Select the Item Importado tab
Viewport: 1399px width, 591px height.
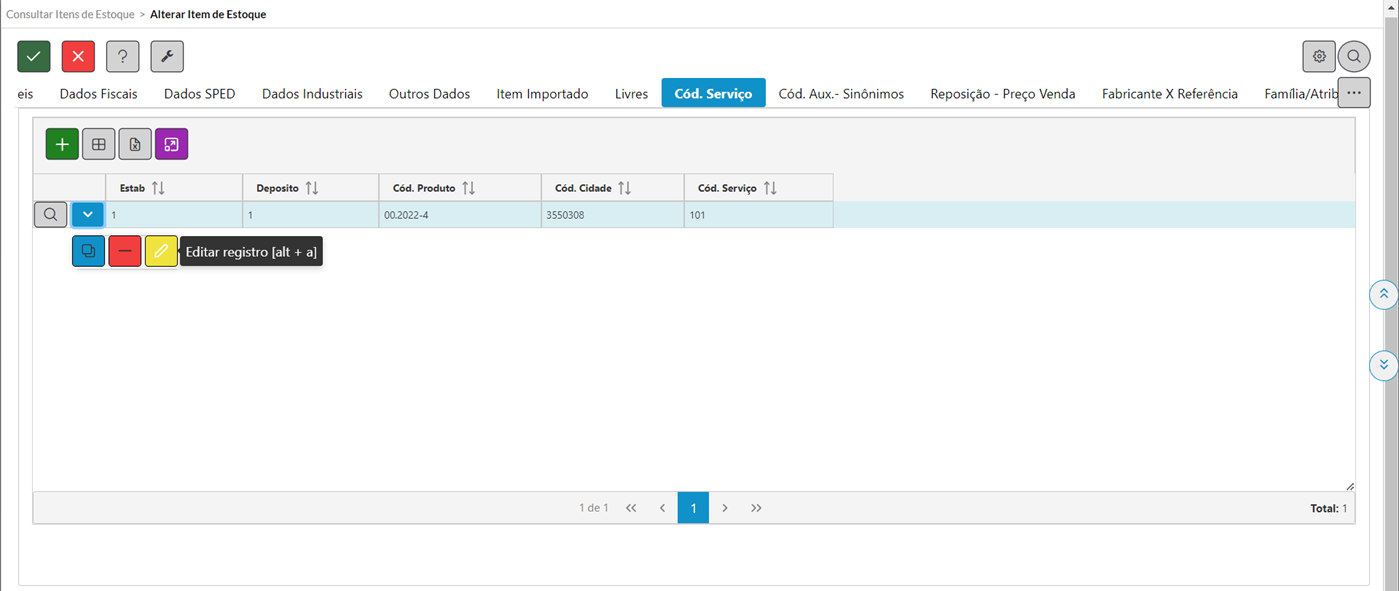pos(542,94)
